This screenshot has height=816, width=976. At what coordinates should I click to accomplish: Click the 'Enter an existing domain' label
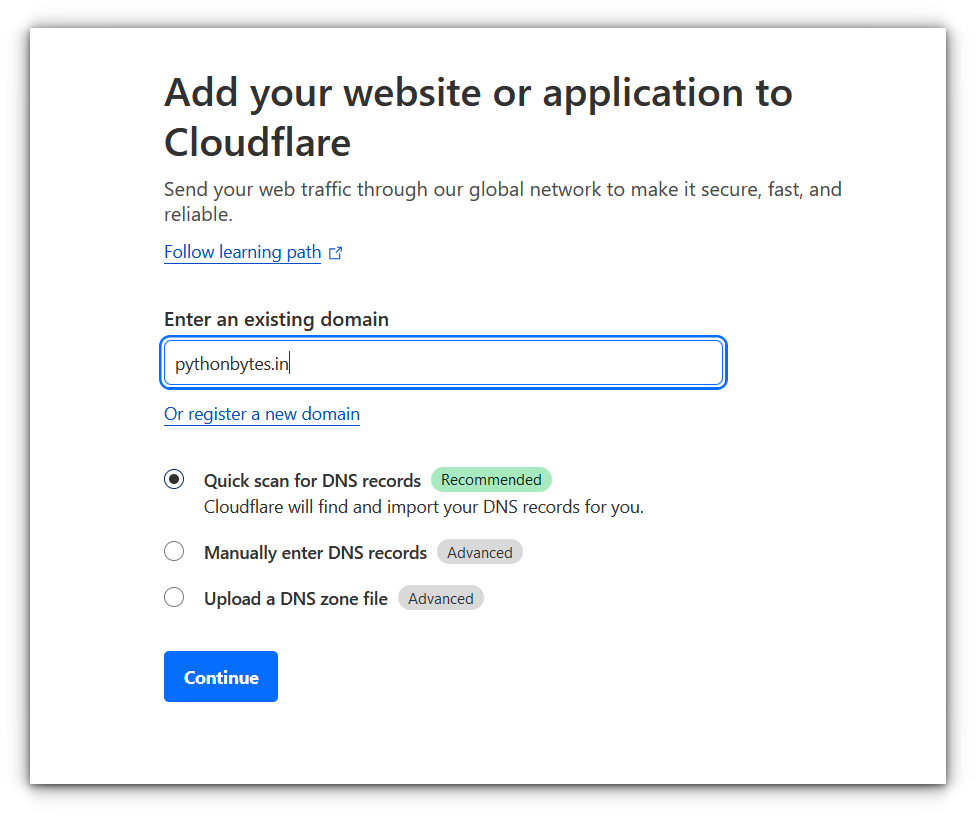click(276, 319)
